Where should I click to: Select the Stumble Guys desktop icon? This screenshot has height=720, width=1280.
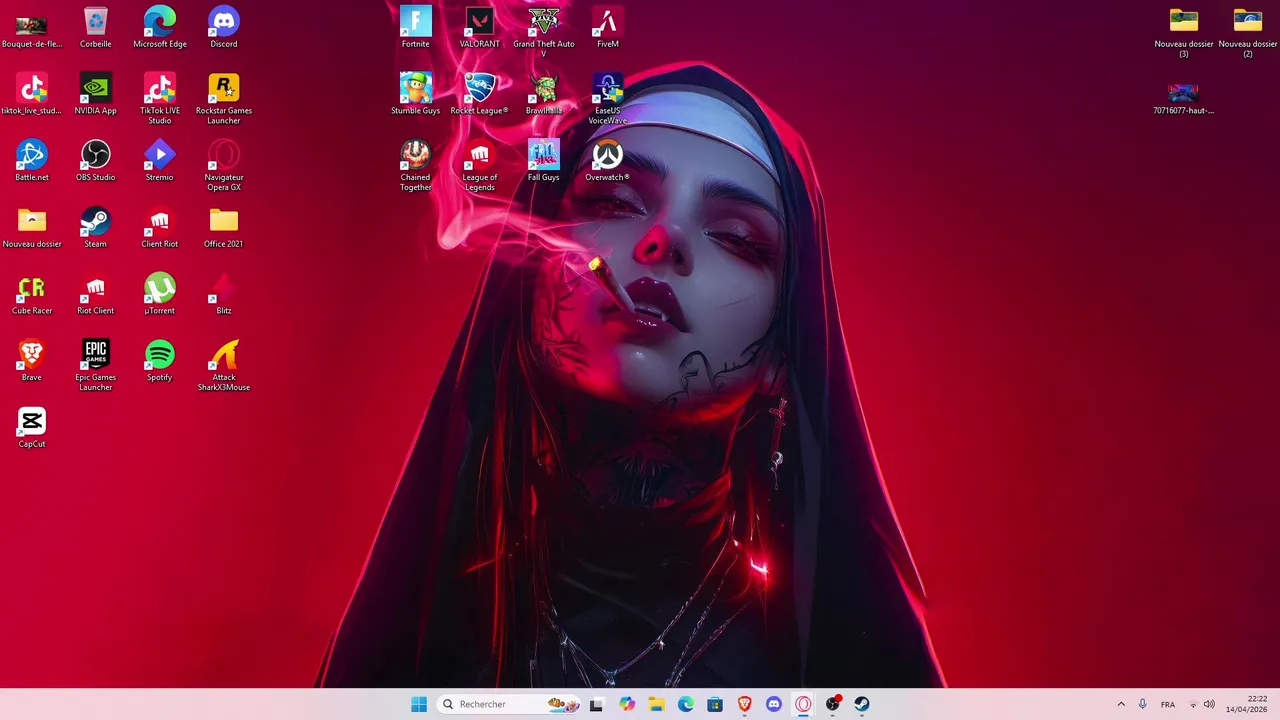pos(416,94)
